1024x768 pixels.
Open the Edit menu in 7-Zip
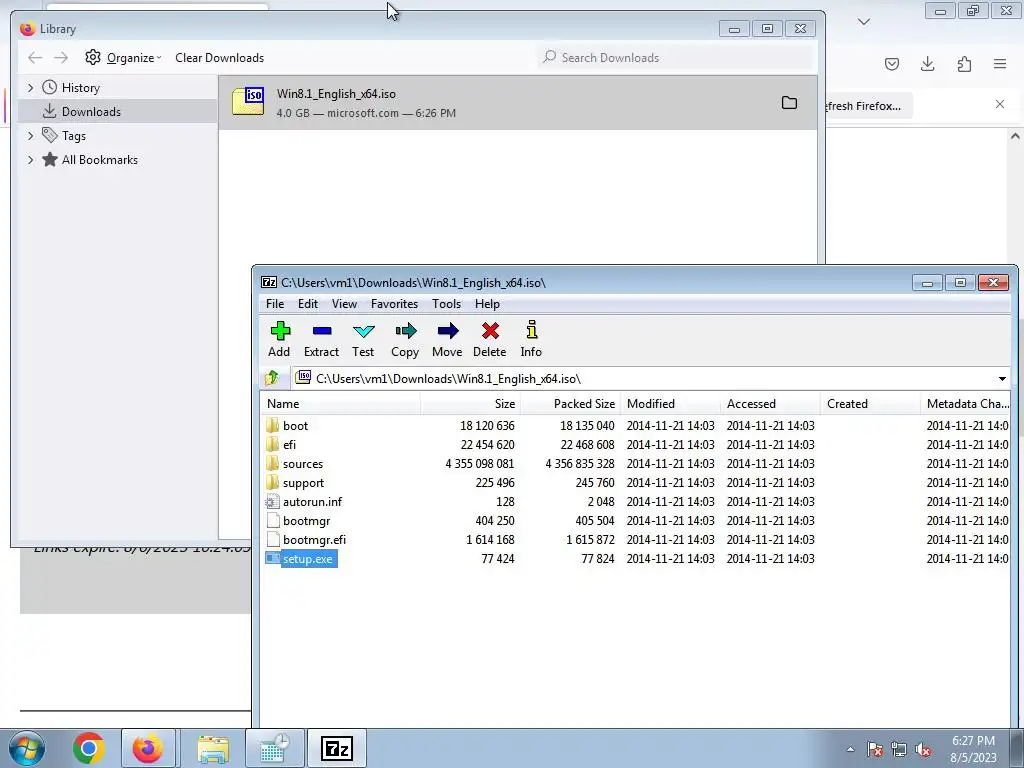[308, 304]
